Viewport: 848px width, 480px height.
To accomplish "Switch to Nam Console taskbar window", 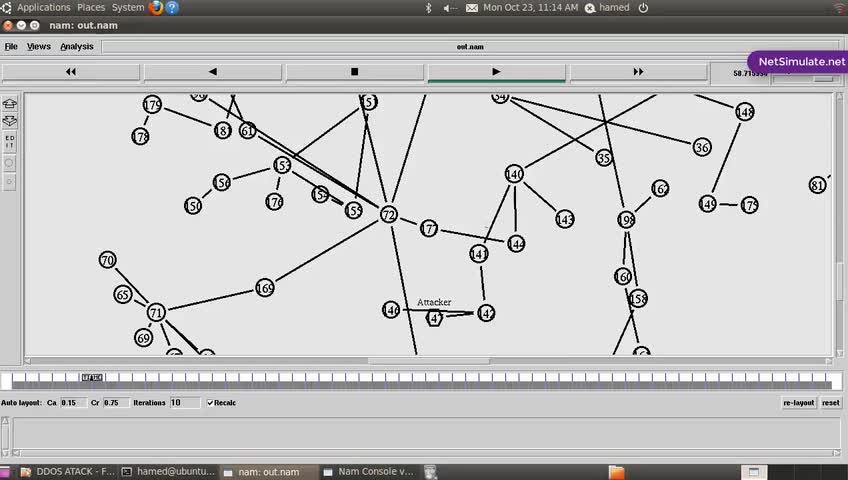I will [369, 472].
